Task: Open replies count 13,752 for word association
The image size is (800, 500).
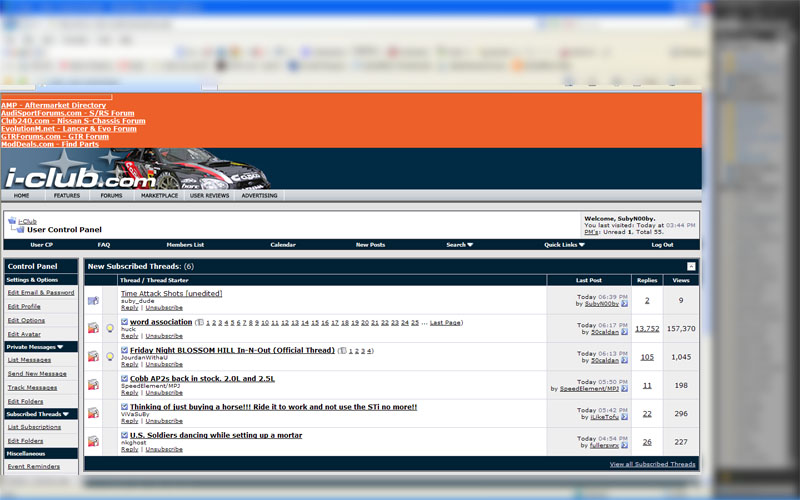Action: (647, 328)
